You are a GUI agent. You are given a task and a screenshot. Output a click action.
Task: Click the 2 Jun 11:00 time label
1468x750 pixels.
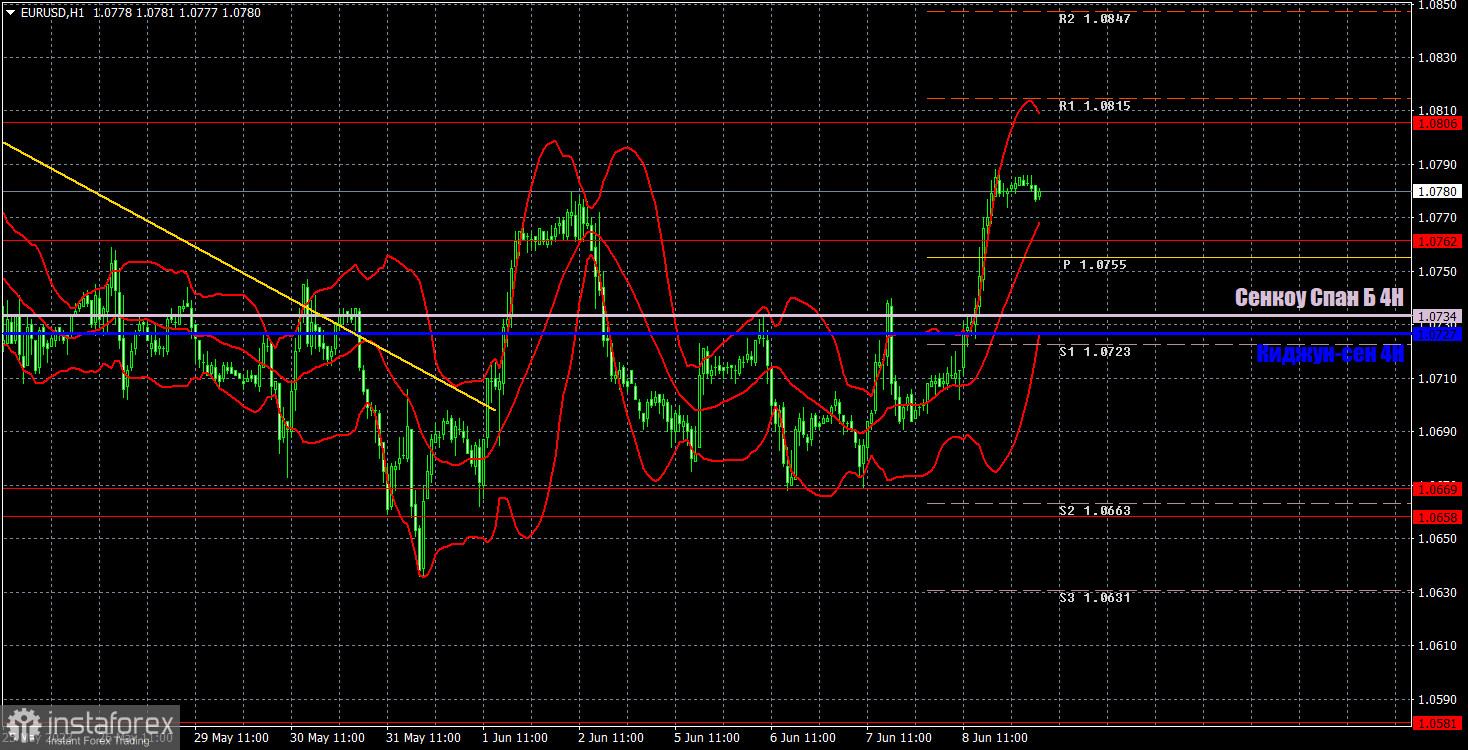(612, 738)
